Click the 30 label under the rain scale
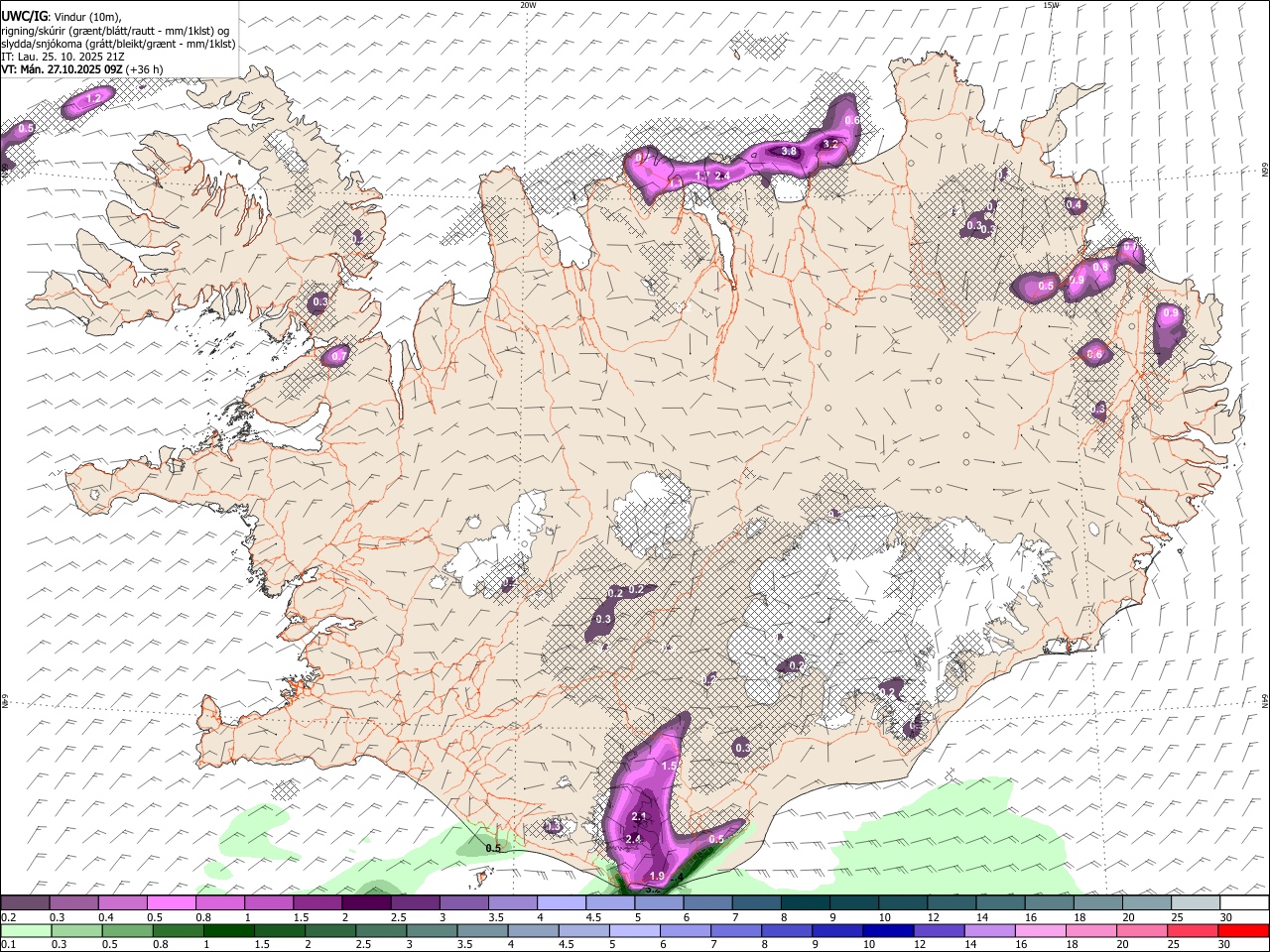This screenshot has width=1270, height=952. tap(1226, 945)
